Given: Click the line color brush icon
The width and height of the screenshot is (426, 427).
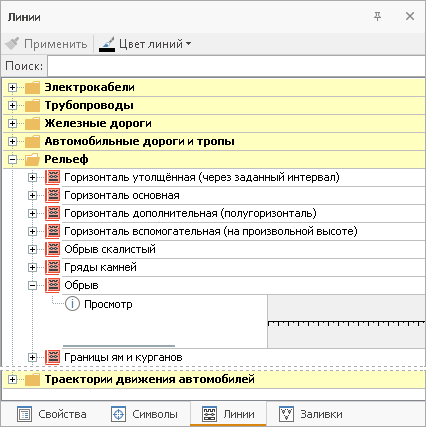Looking at the screenshot, I should [x=107, y=44].
